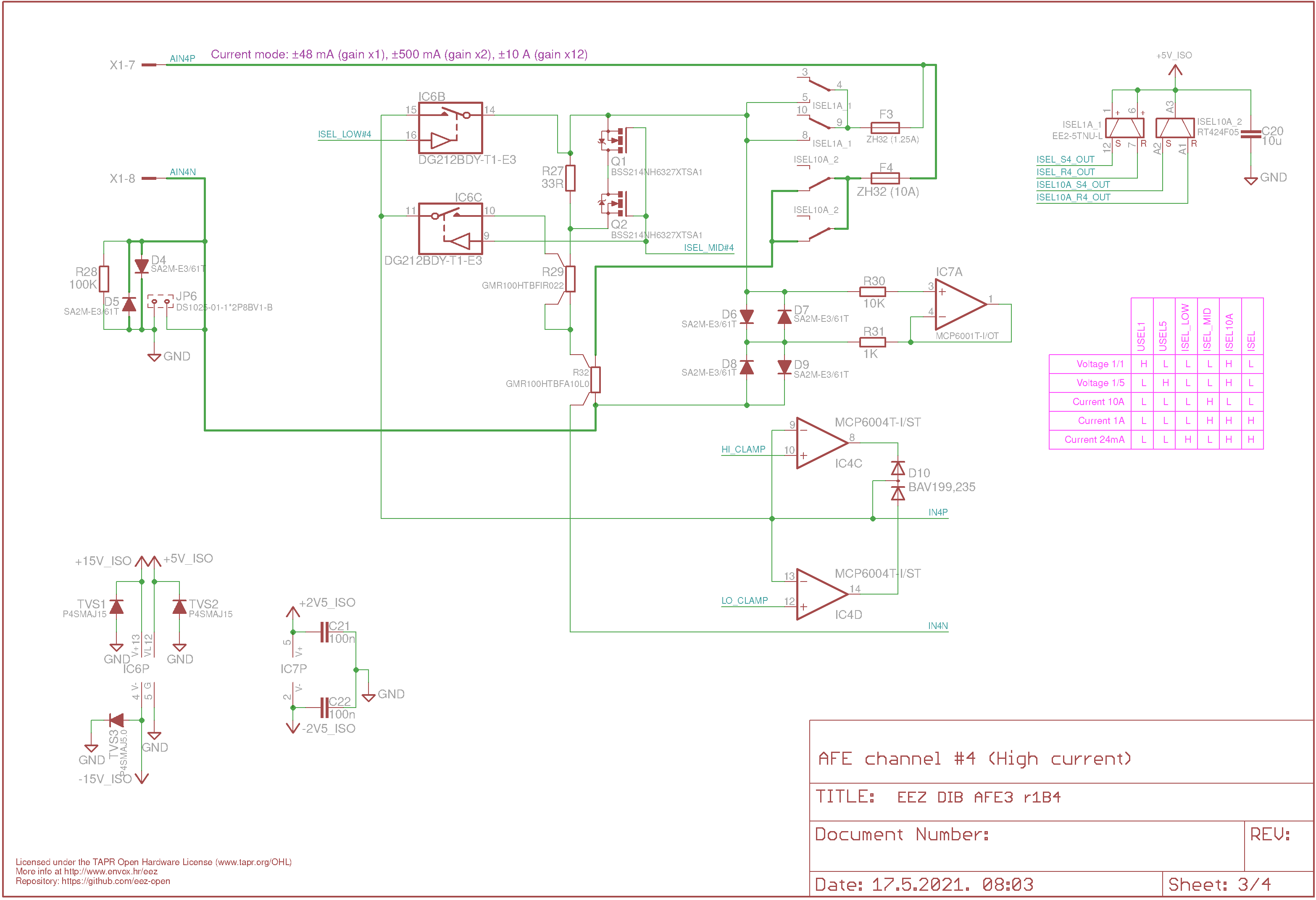This screenshot has width=1316, height=900.
Task: Select TVS2 diode symbol
Action: point(179,607)
